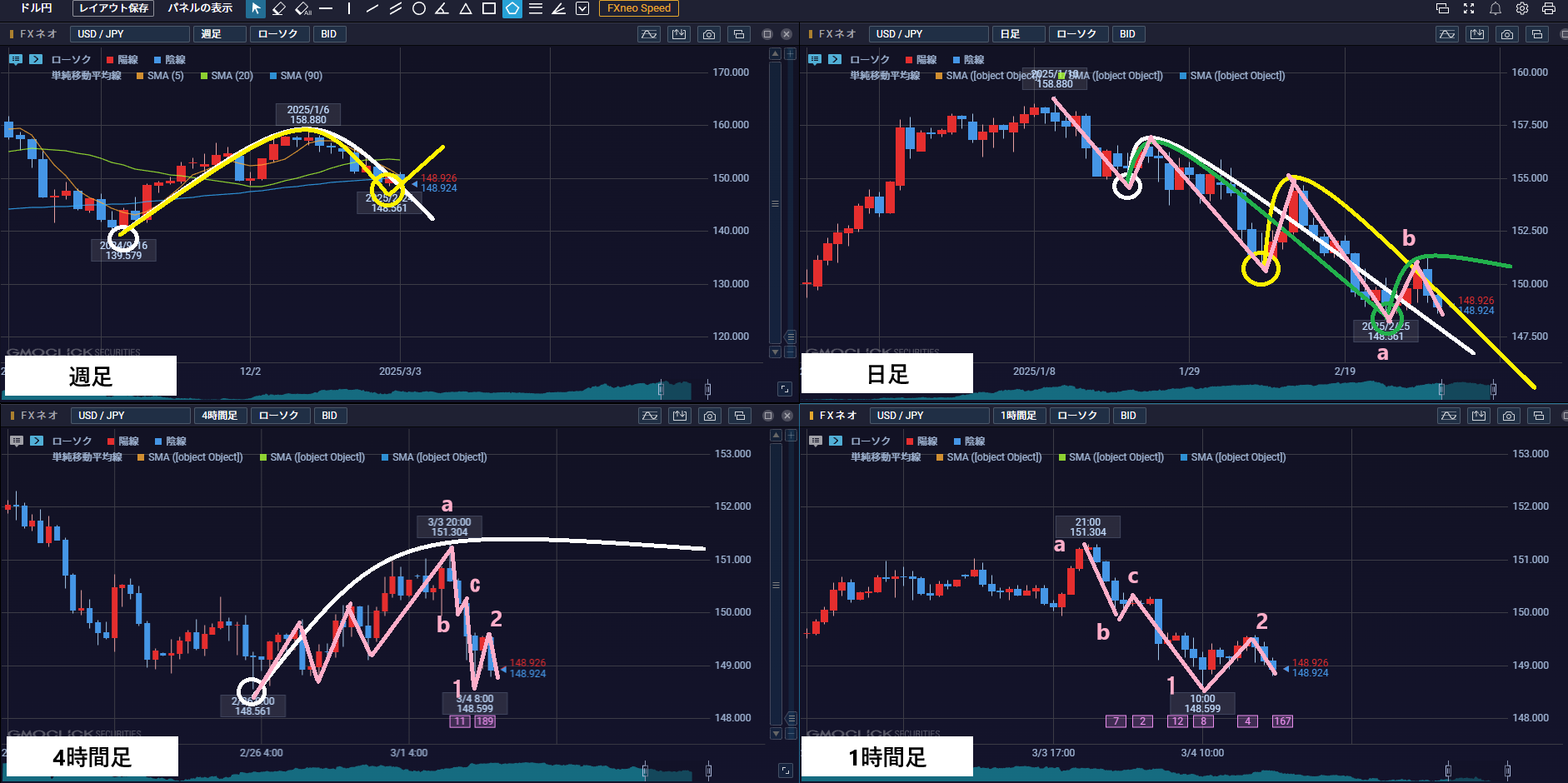This screenshot has height=783, width=1568.
Task: Toggle legend comment icon on weekly chart
Action: (16, 59)
